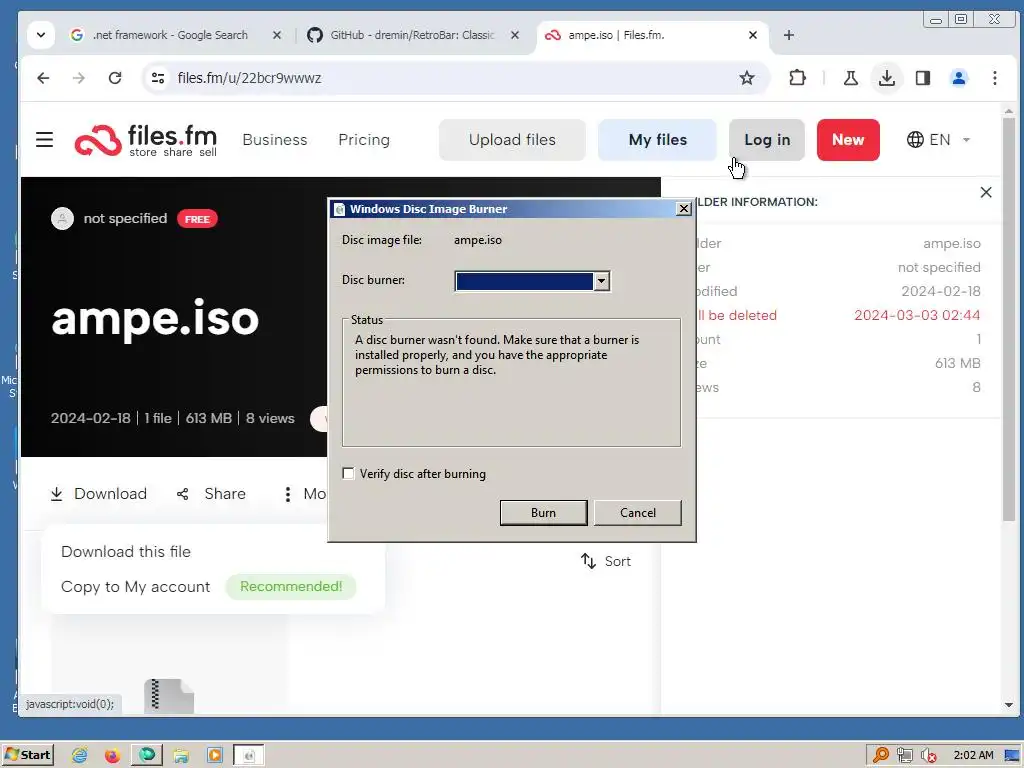Close the Google Search tab
Image resolution: width=1024 pixels, height=768 pixels.
[277, 35]
